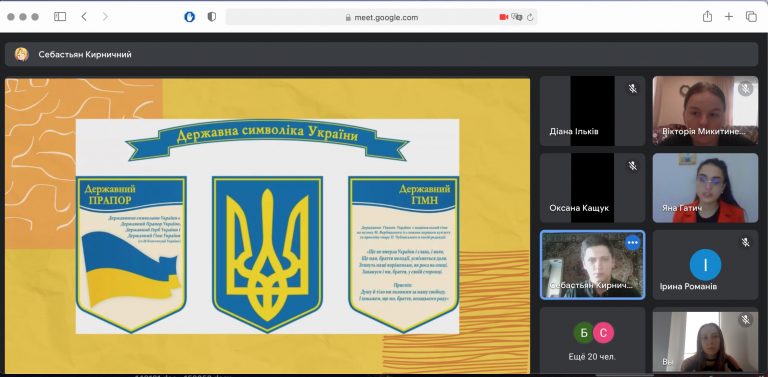This screenshot has height=377, width=768.
Task: Select Вікторія Микитине's video tile
Action: pyautogui.click(x=705, y=111)
